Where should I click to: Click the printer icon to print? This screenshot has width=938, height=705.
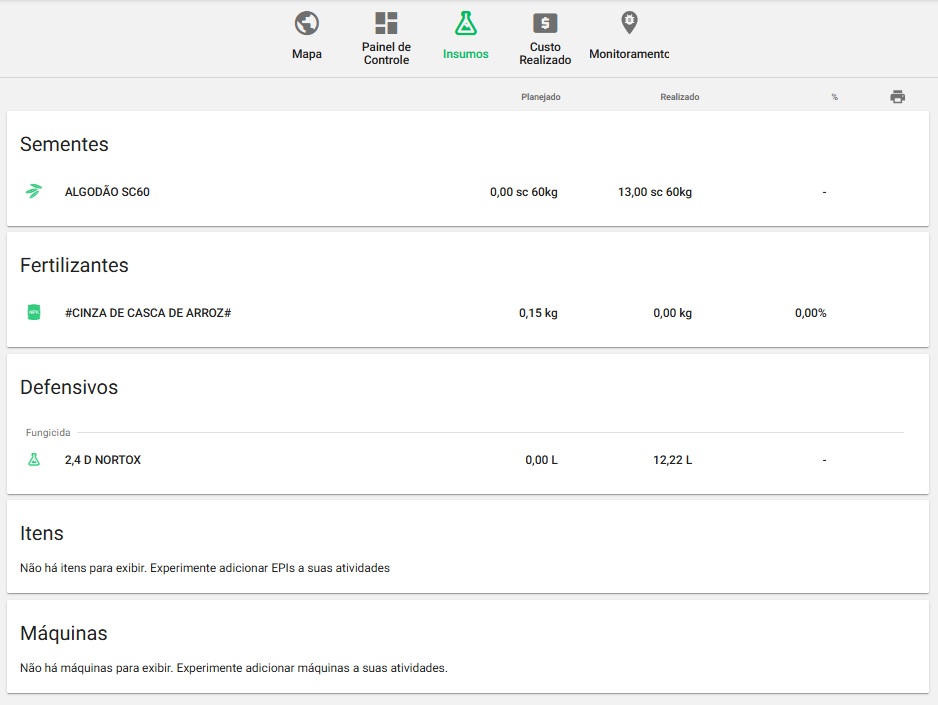coord(897,97)
